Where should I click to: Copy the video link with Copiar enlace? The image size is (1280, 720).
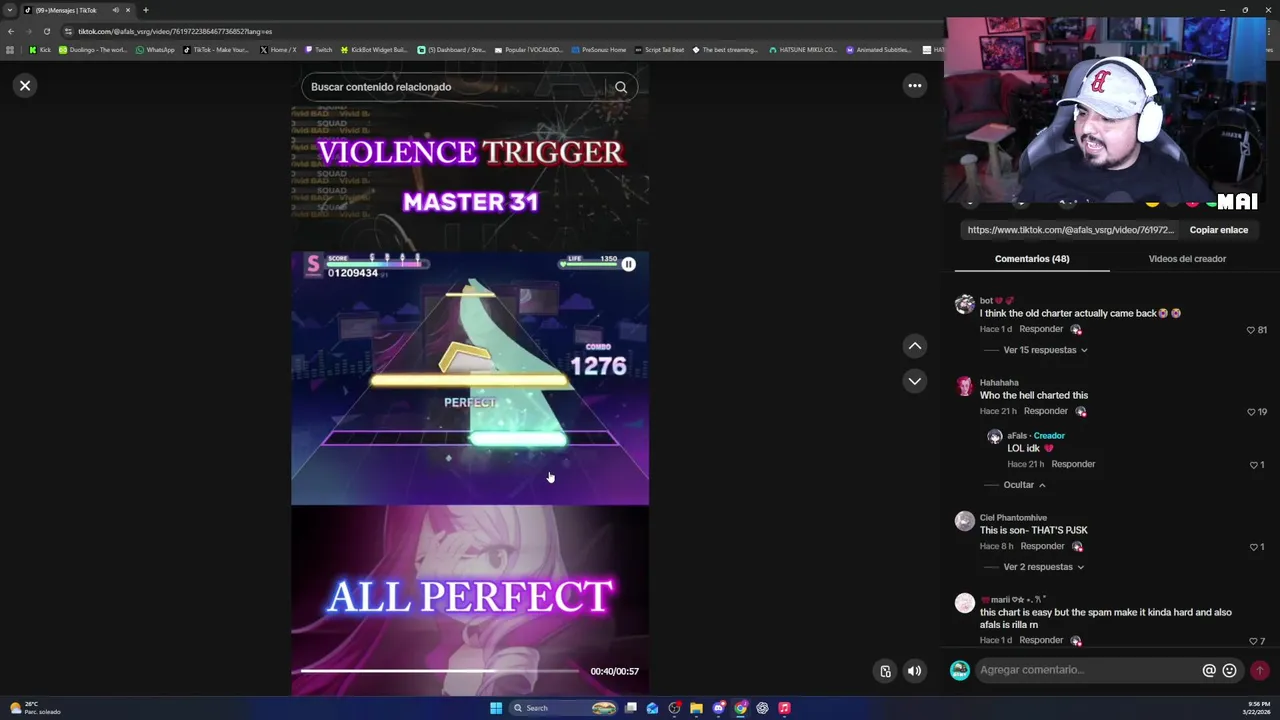point(1218,230)
